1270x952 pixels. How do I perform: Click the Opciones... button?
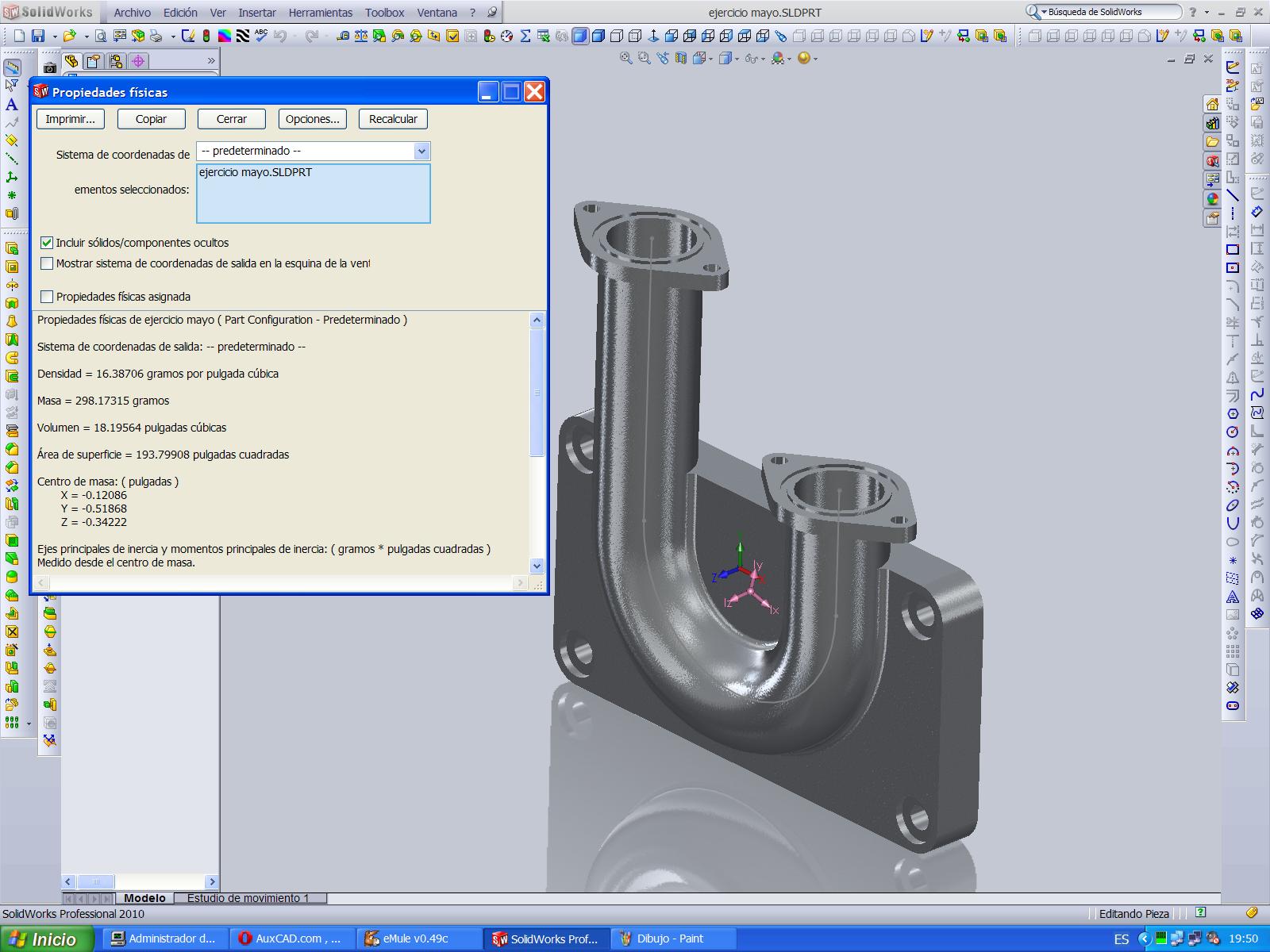point(313,119)
